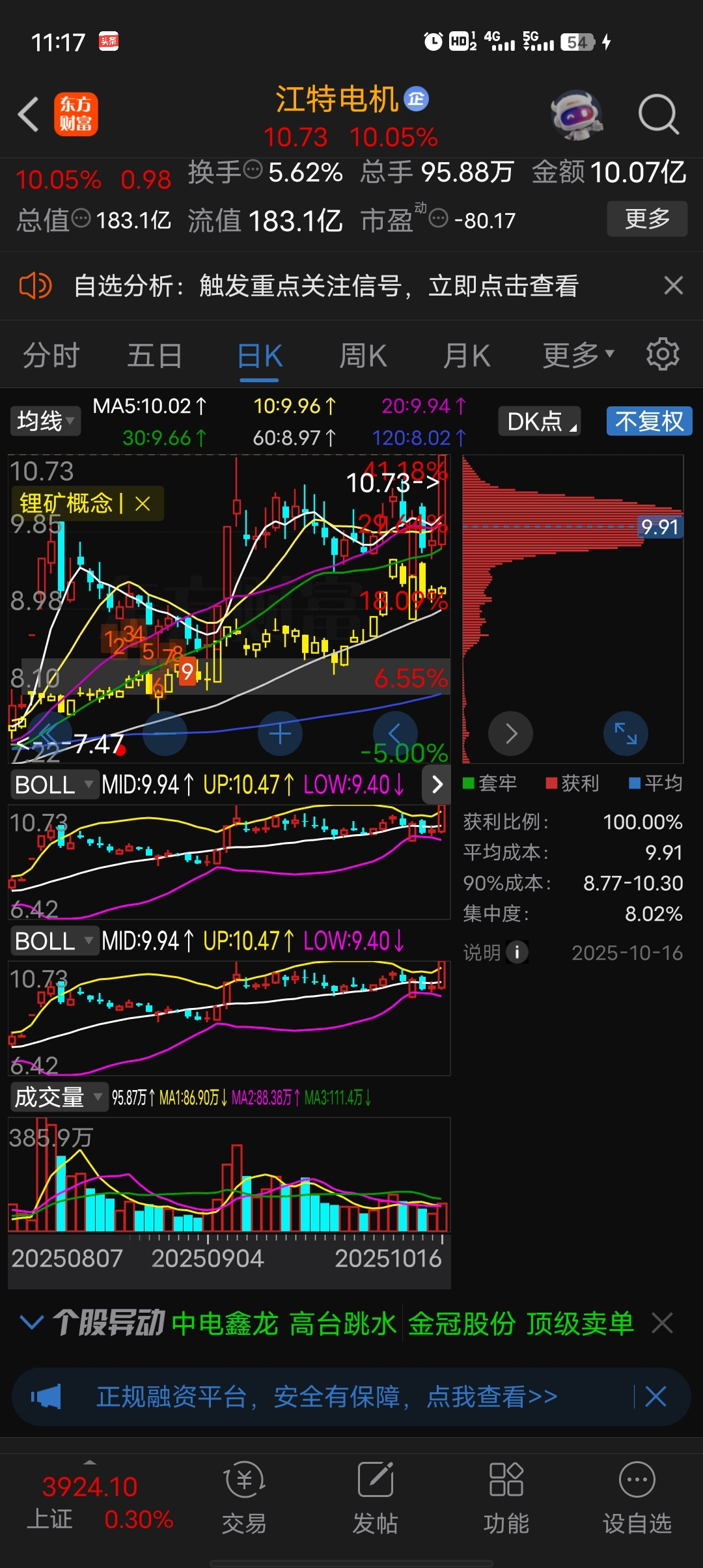The height and width of the screenshot is (1568, 703).
Task: Zoom out chart with minus button
Action: 165,734
